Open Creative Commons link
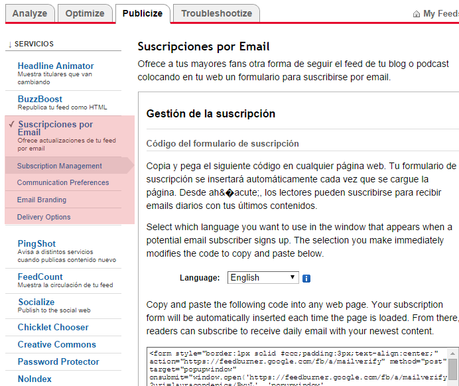The height and width of the screenshot is (386, 459). [x=57, y=345]
